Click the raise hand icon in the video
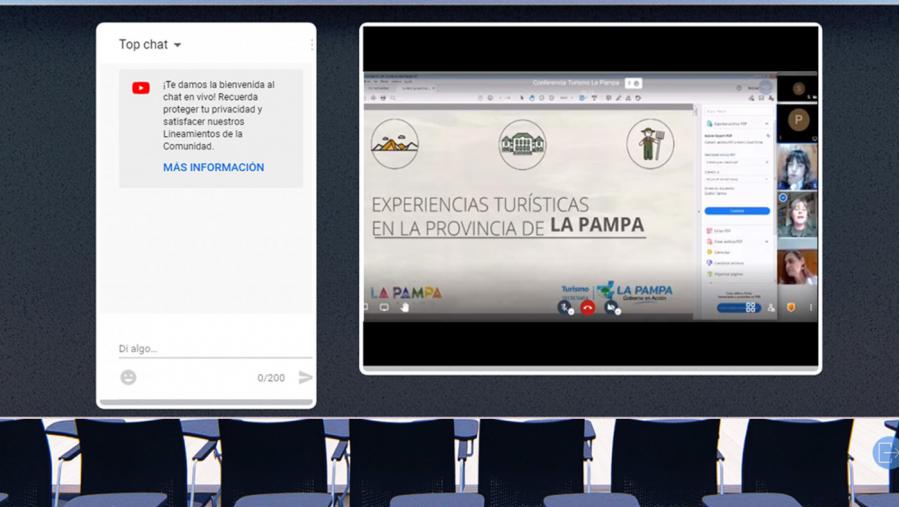900x507 pixels. tap(405, 307)
